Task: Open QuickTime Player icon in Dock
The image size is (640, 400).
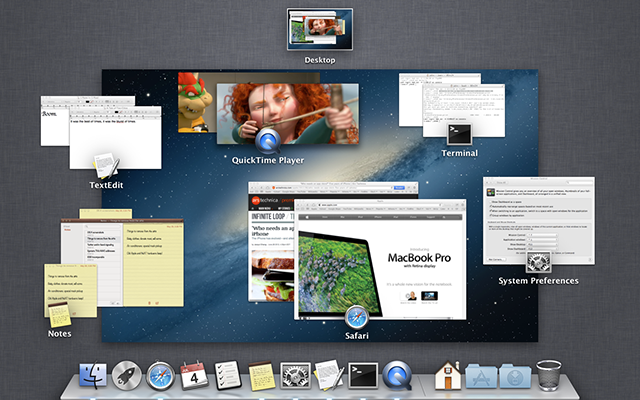Action: coord(397,375)
